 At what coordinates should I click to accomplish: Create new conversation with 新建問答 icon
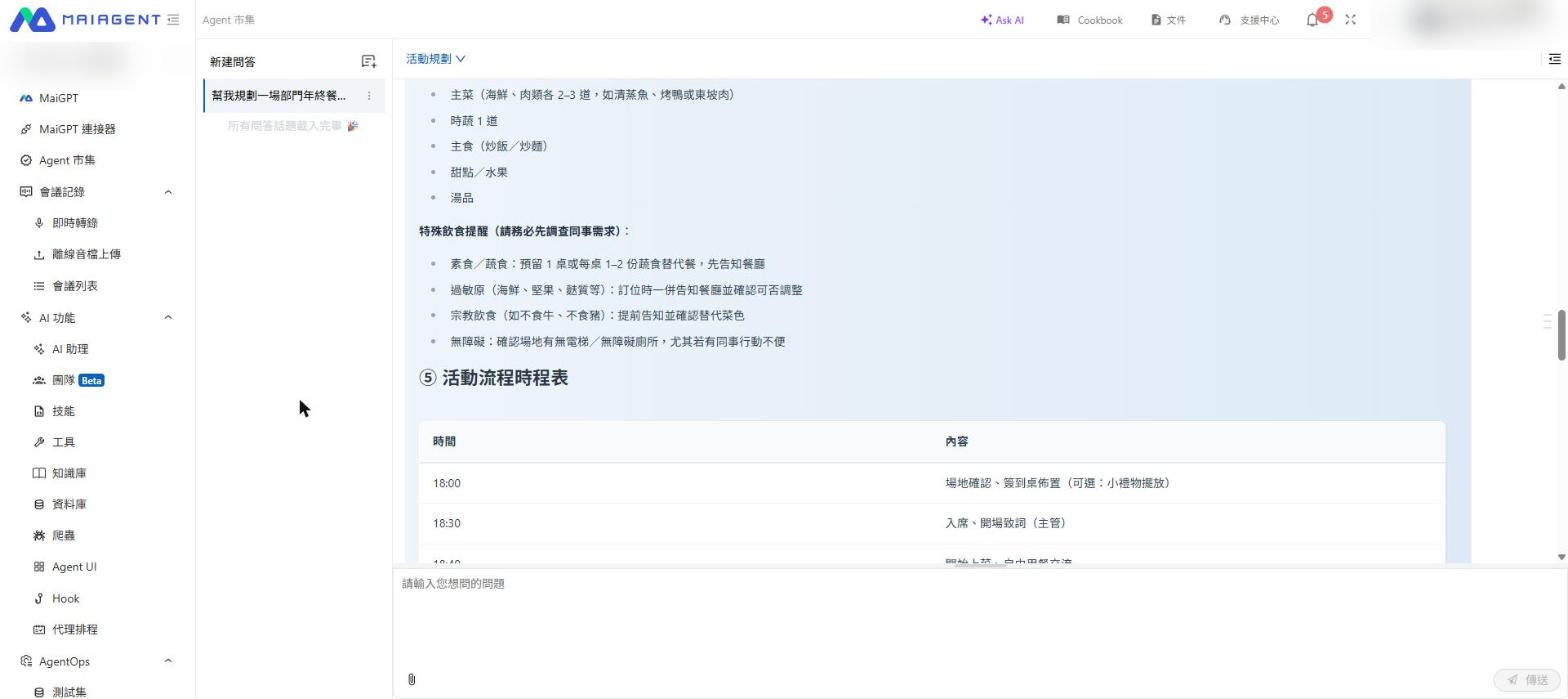368,62
